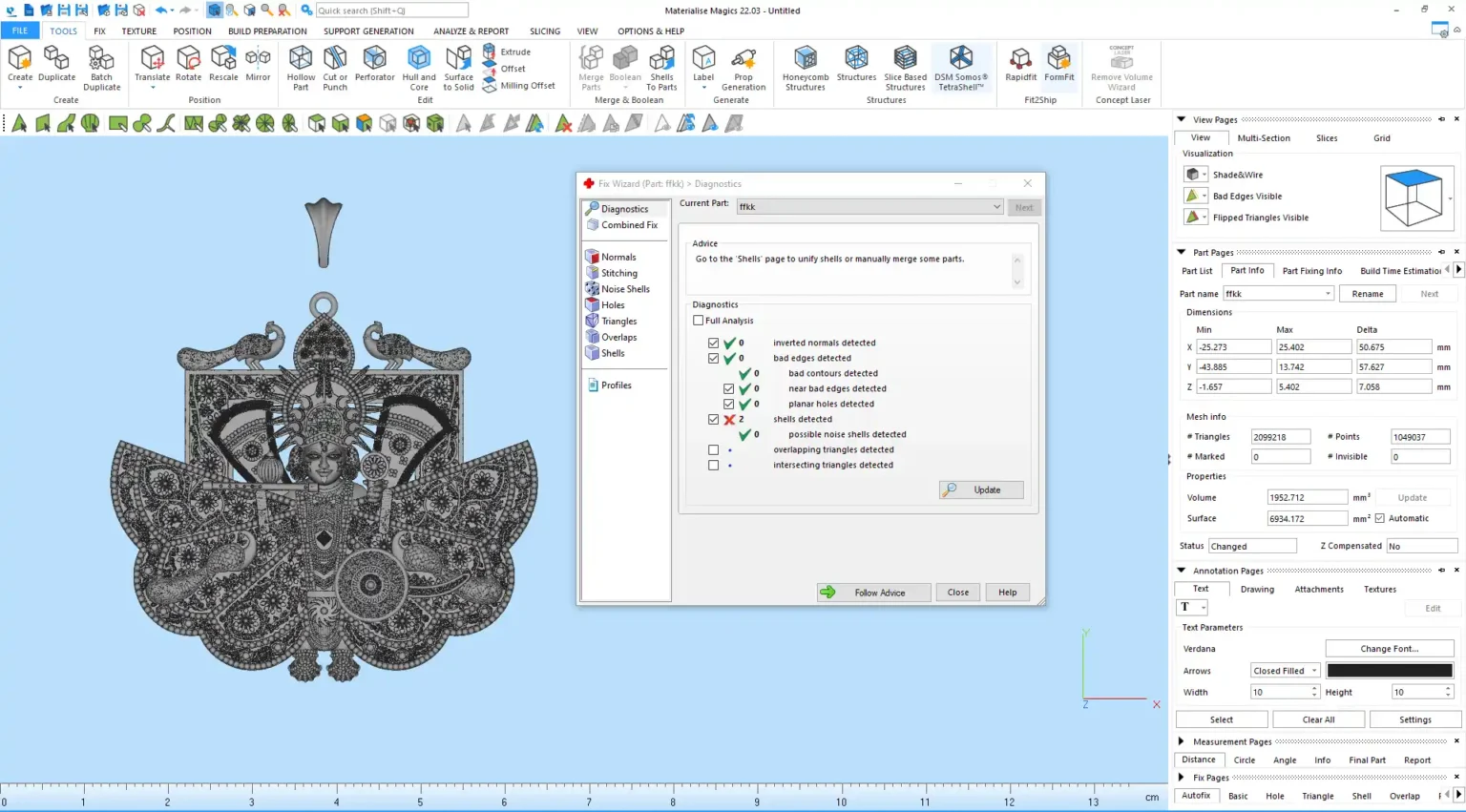Select Stitching in the Fix Wizard list
The width and height of the screenshot is (1466, 812).
click(x=618, y=273)
